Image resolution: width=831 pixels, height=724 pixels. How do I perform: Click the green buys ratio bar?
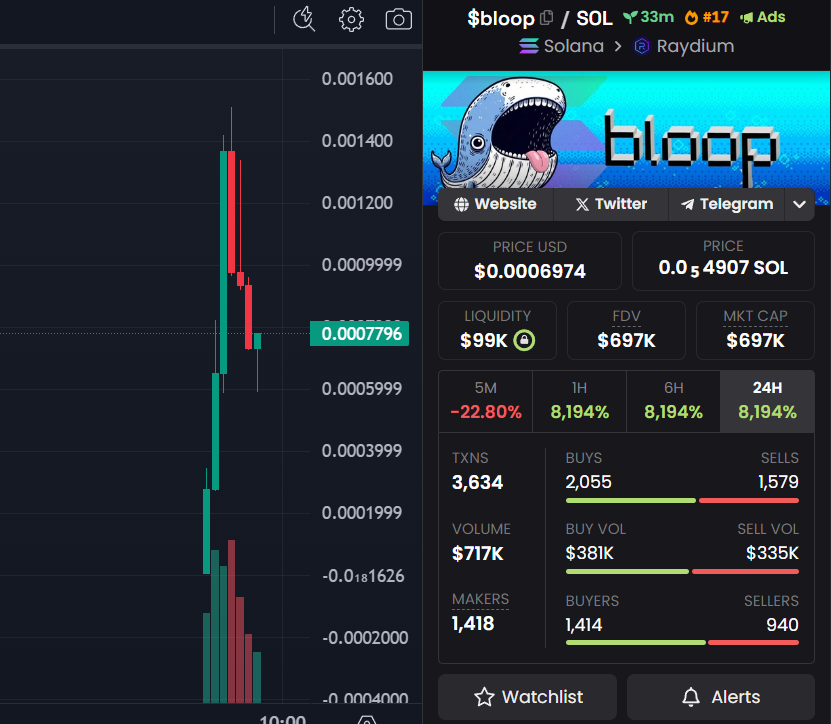[631, 500]
